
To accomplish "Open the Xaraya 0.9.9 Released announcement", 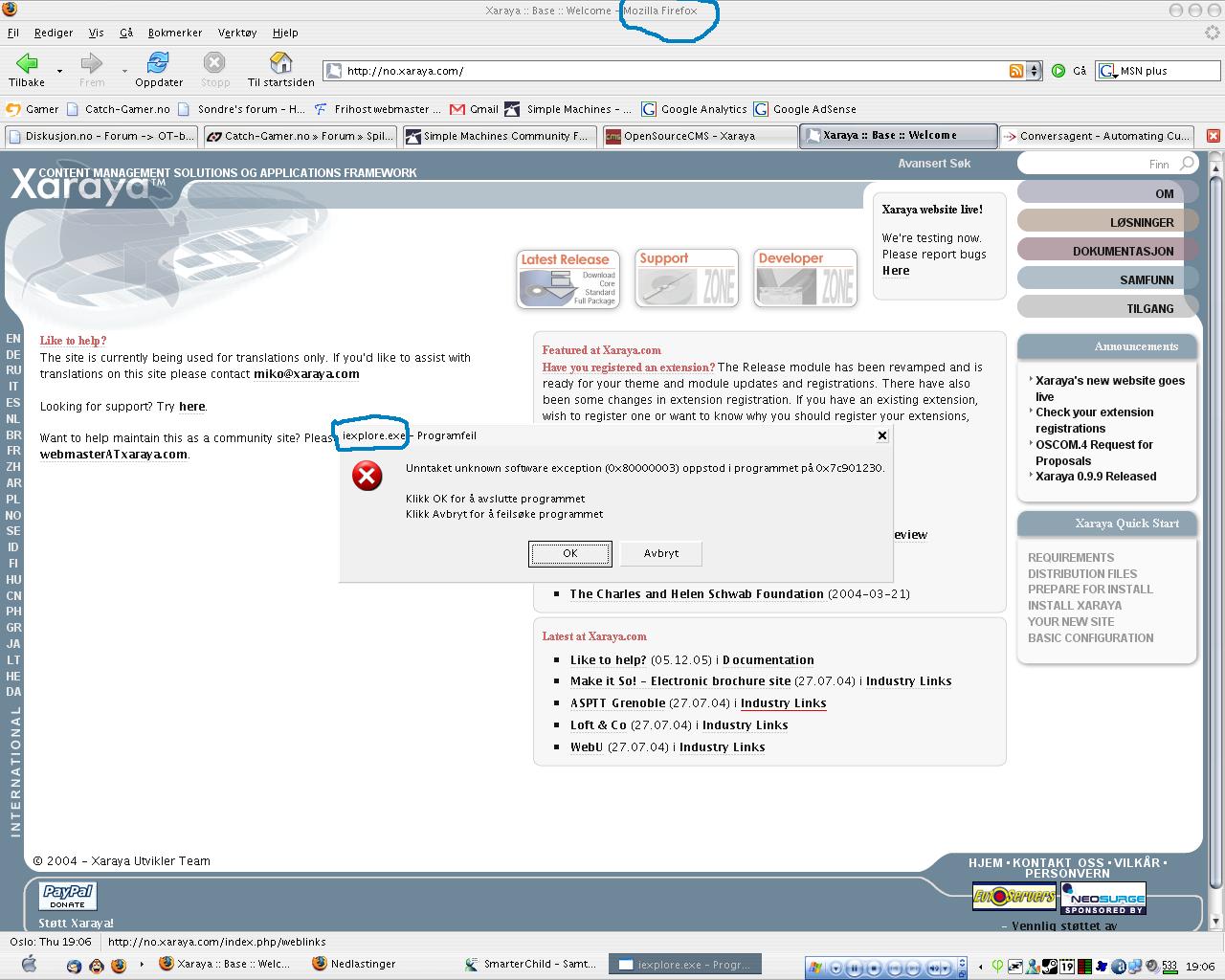I will click(1096, 477).
